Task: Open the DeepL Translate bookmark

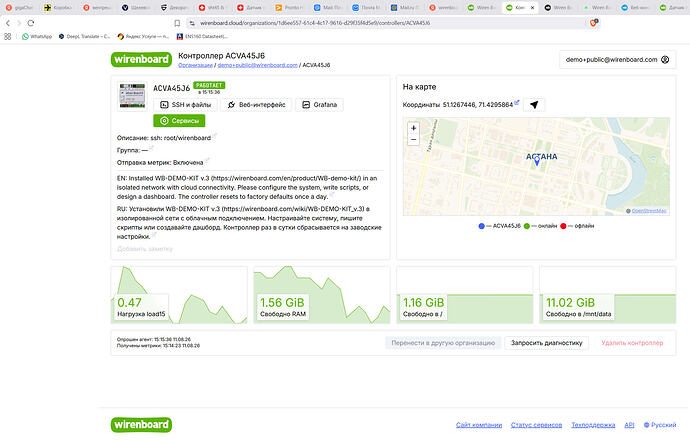Action: (84, 37)
